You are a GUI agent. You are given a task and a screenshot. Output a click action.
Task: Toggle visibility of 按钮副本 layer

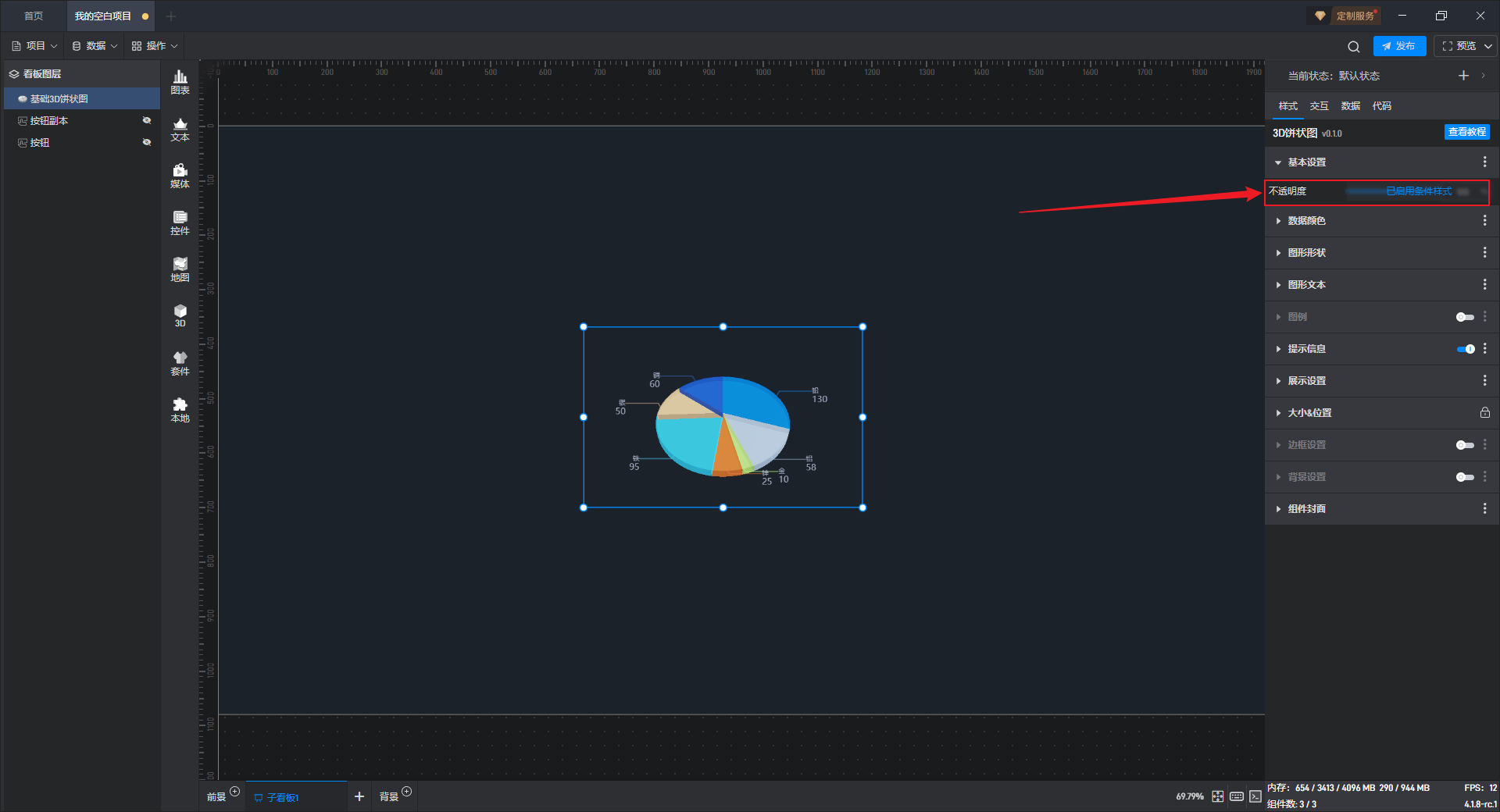[x=147, y=120]
